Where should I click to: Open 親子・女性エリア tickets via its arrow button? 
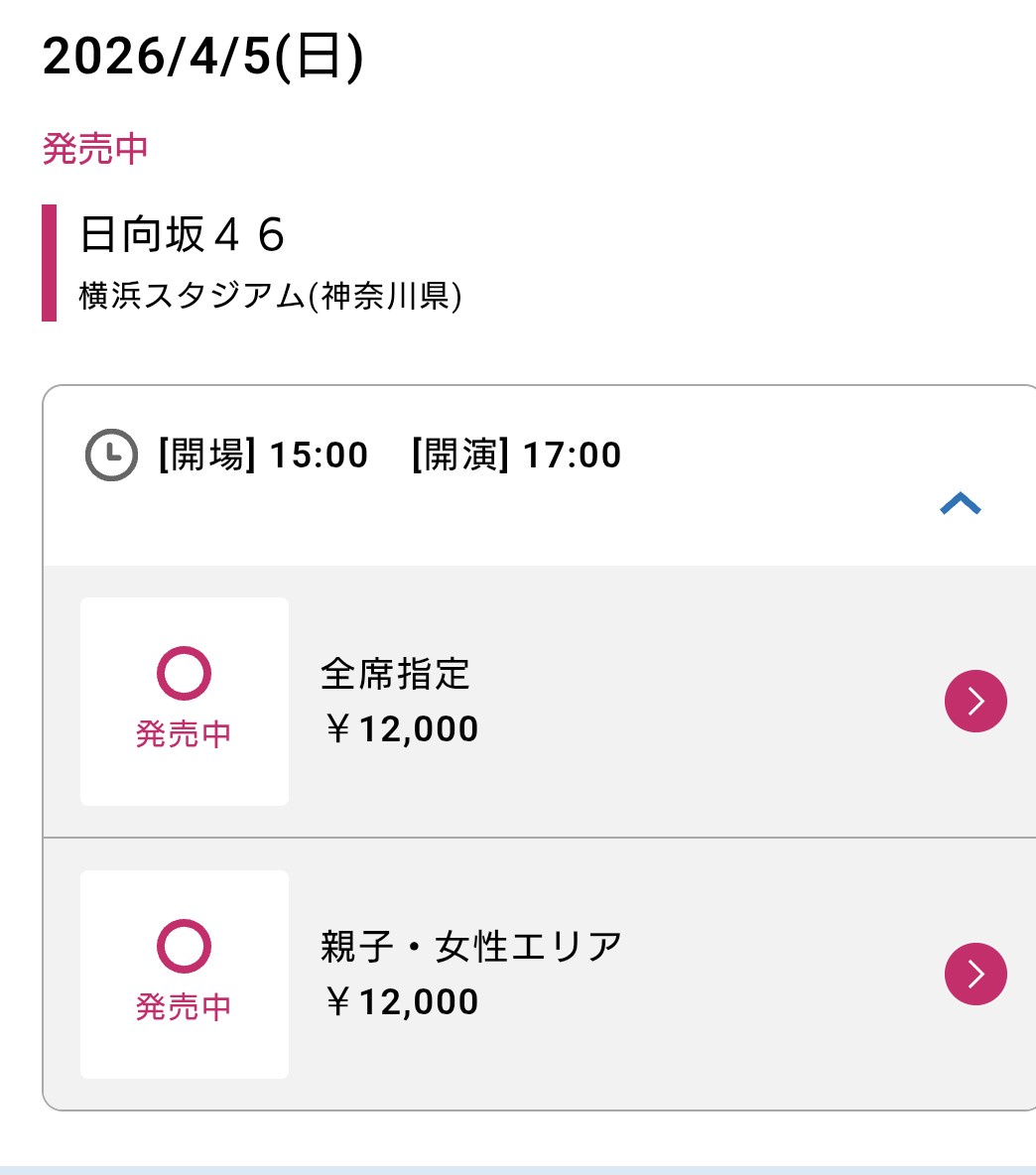point(974,974)
